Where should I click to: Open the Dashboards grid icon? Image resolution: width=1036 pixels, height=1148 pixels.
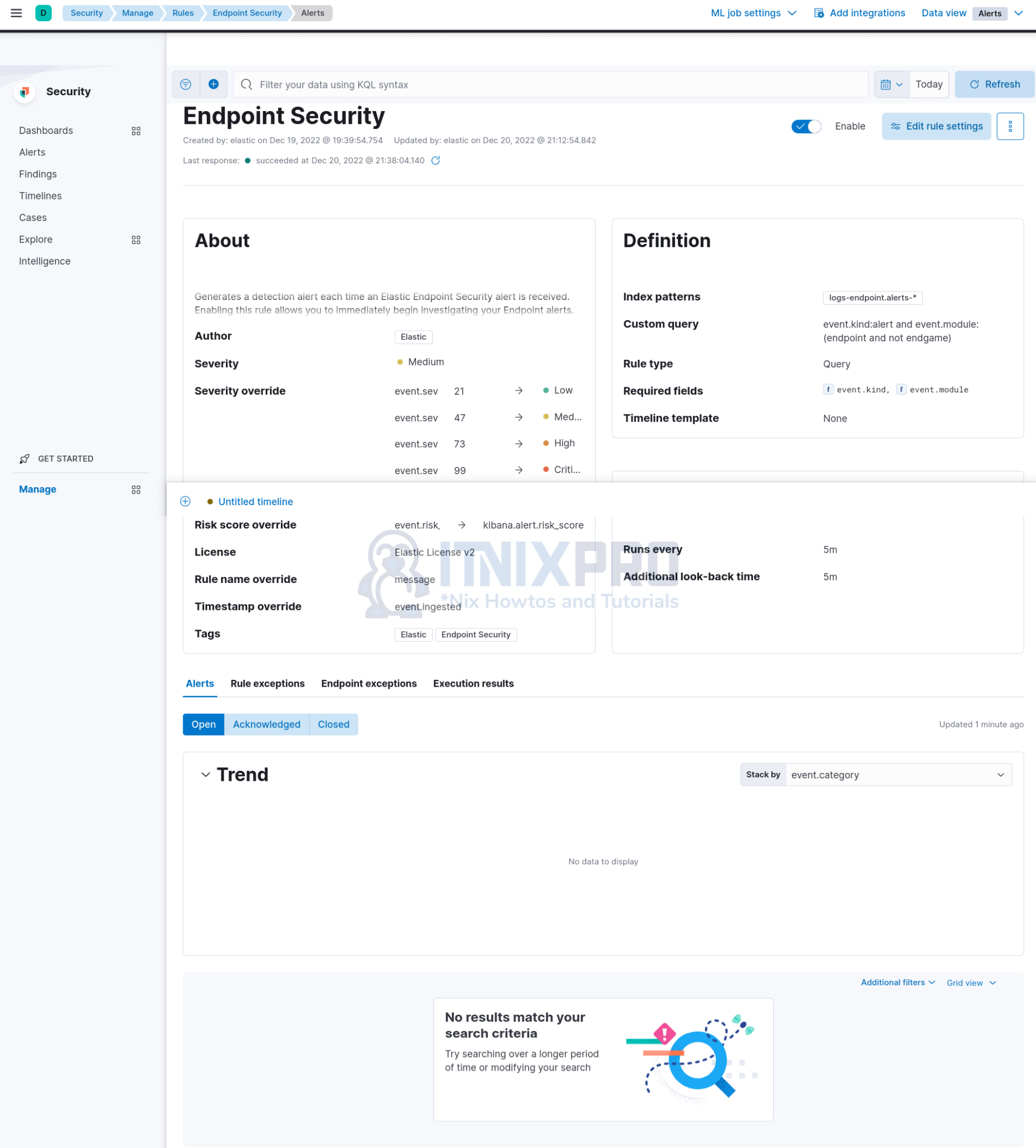coord(136,131)
